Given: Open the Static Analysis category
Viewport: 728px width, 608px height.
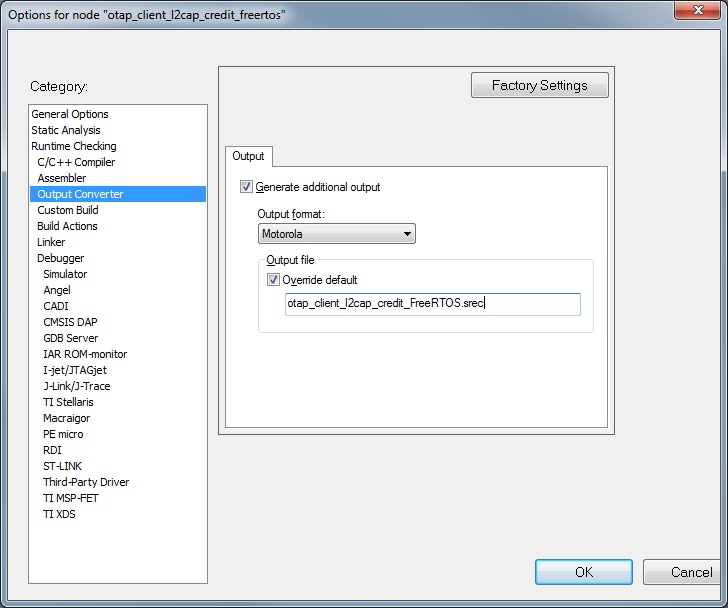Looking at the screenshot, I should [66, 130].
